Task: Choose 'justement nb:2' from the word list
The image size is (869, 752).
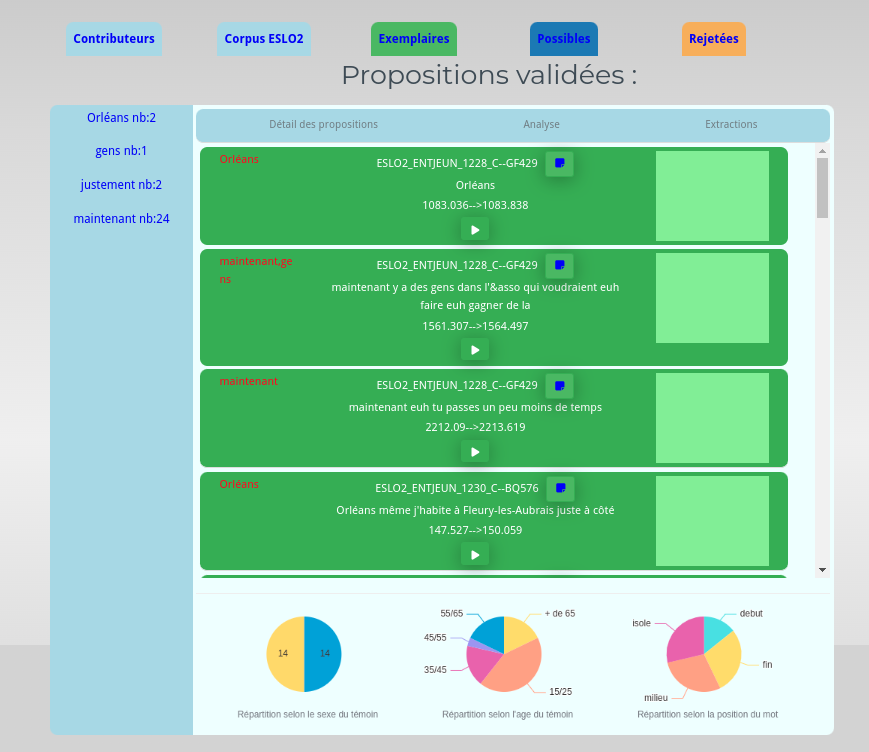Action: pos(121,185)
